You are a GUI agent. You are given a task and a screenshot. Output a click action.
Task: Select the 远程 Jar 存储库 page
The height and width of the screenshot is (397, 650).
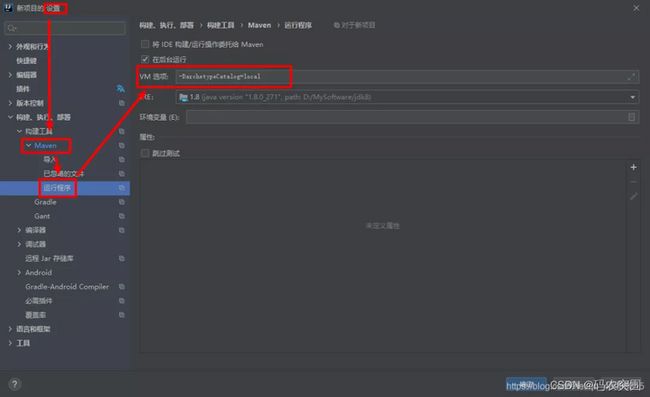49,258
